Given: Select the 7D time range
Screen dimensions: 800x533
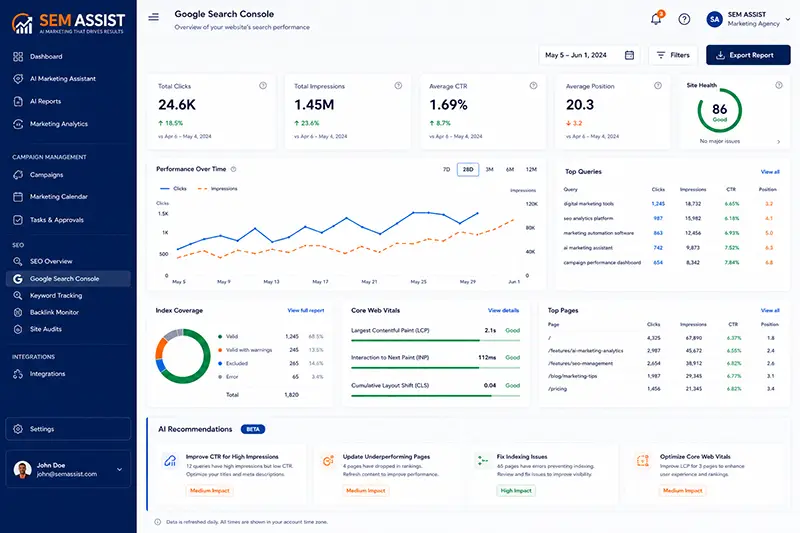Looking at the screenshot, I should click(446, 169).
